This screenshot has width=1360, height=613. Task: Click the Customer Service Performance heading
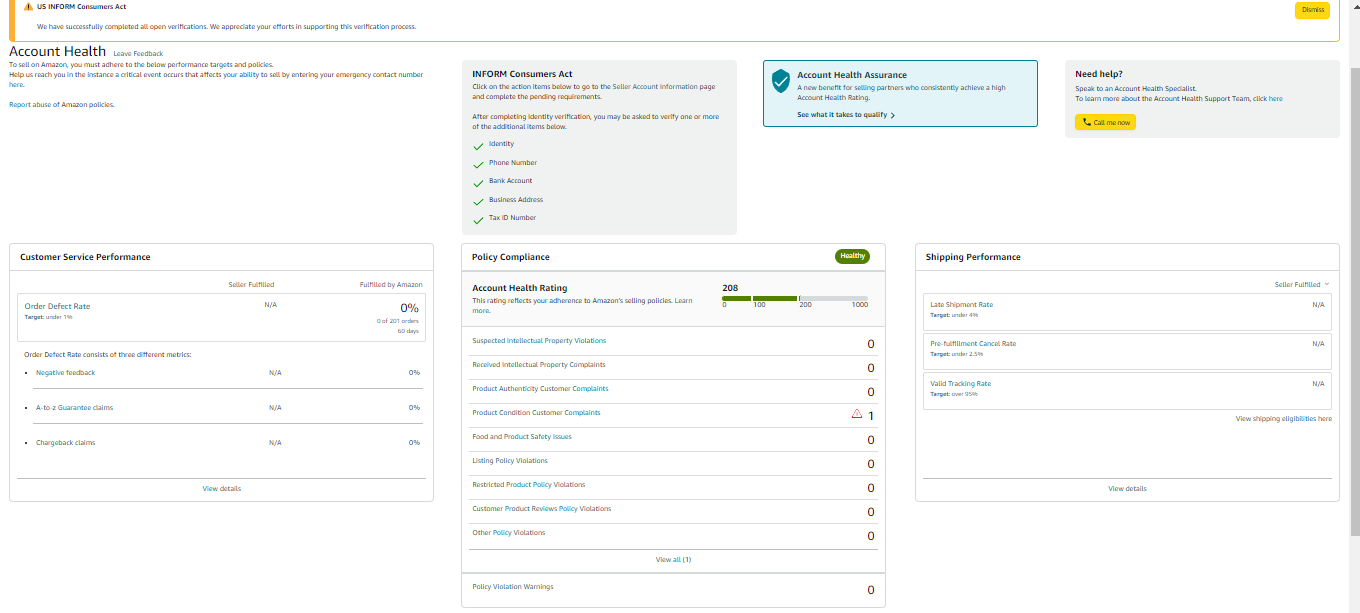(x=85, y=257)
